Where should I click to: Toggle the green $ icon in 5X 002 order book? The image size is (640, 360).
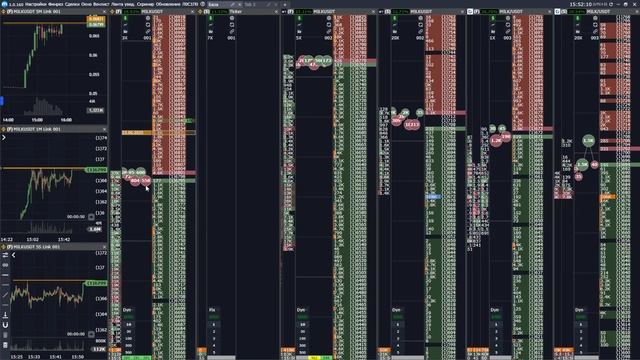point(299,18)
